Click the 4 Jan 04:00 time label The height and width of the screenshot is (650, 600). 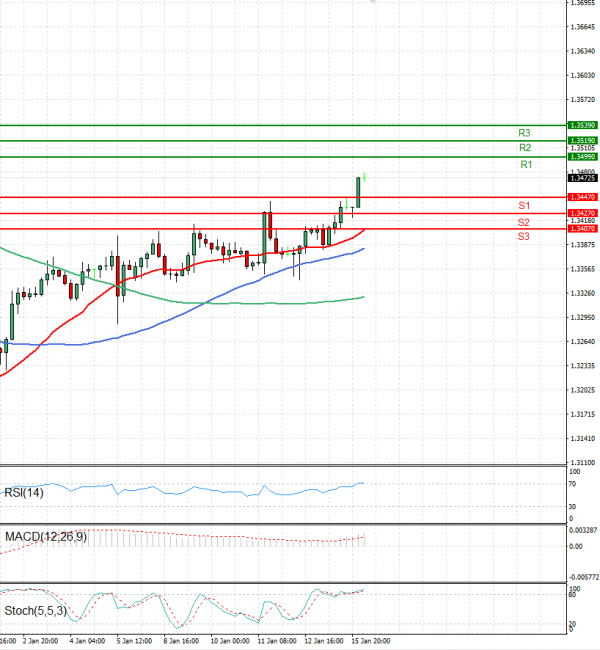[87, 641]
